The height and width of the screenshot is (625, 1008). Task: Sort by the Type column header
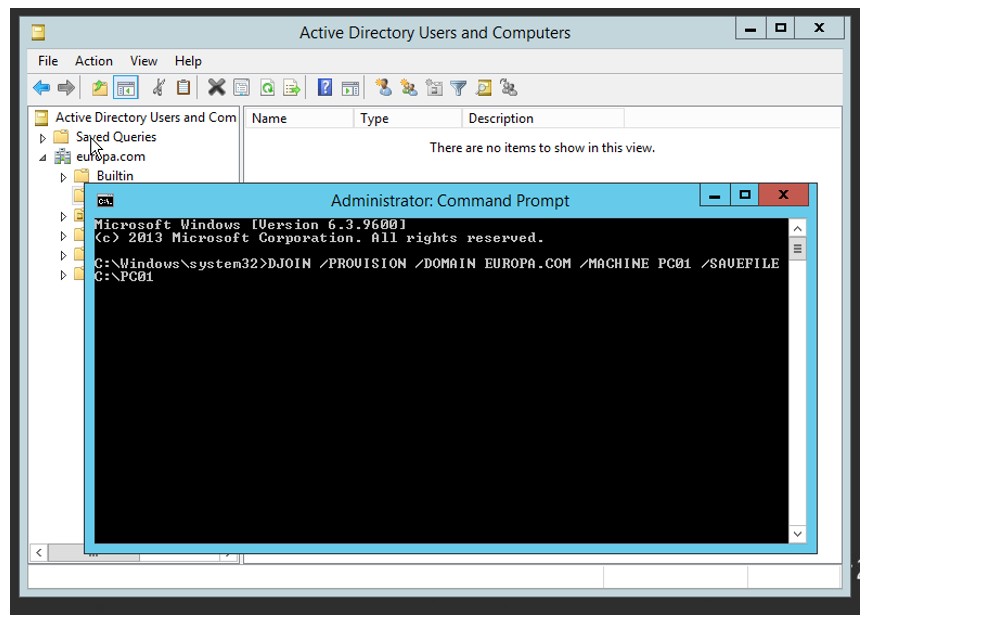pos(408,118)
